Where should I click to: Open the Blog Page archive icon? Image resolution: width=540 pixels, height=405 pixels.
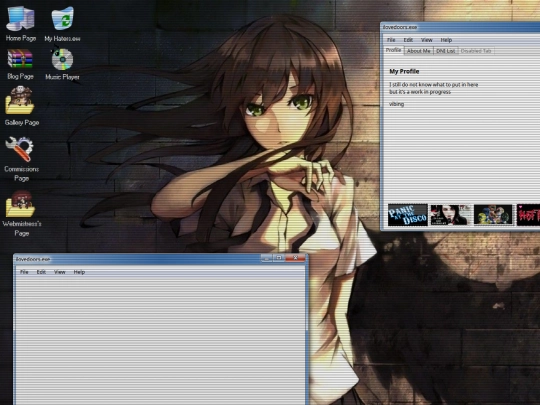(x=20, y=64)
